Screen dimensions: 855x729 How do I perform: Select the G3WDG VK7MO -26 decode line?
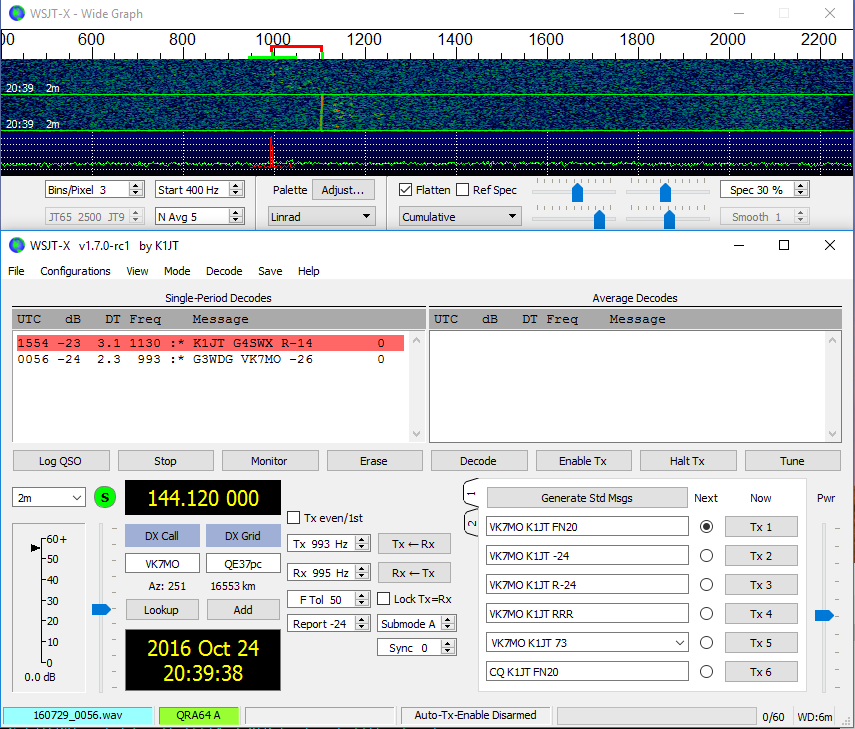point(210,359)
